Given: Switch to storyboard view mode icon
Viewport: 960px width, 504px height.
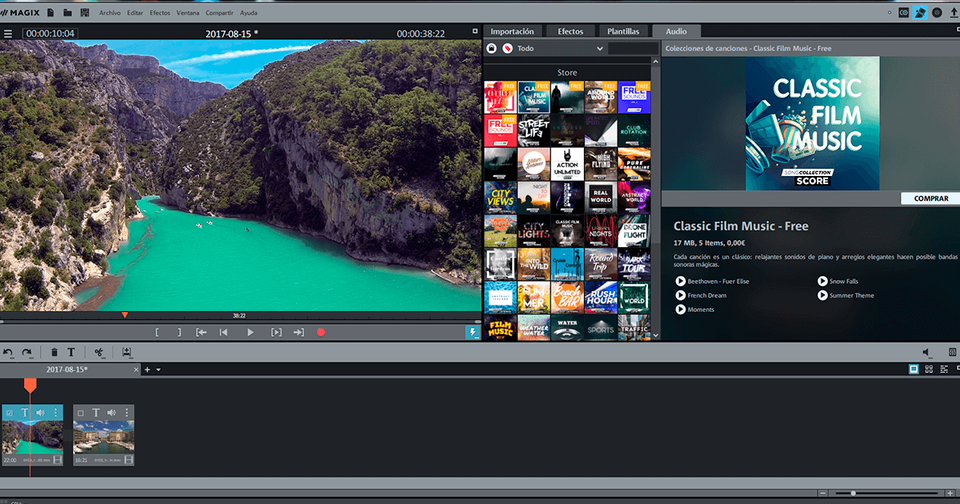Looking at the screenshot, I should coord(913,369).
